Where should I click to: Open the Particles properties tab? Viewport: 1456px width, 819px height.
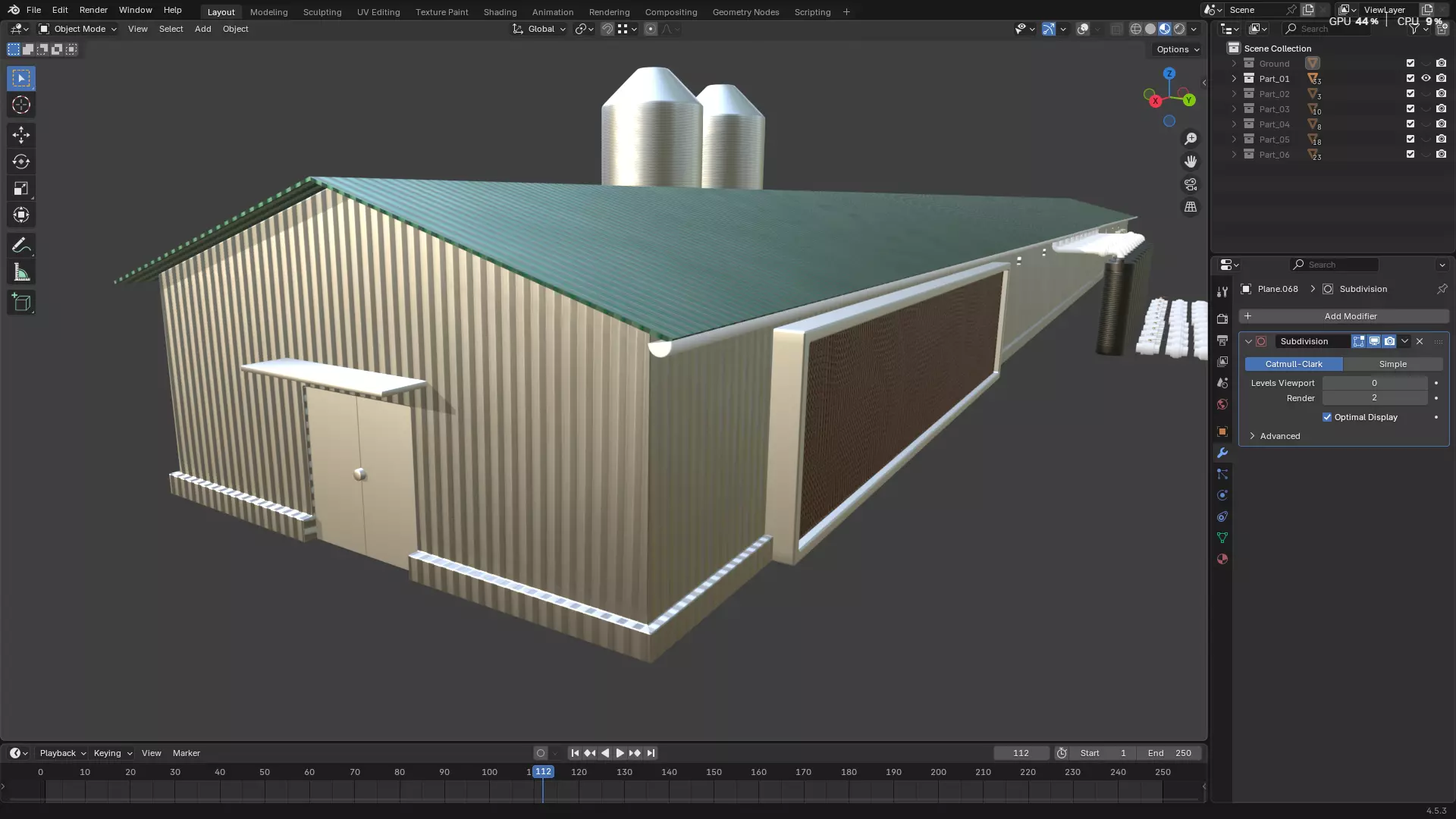tap(1222, 474)
